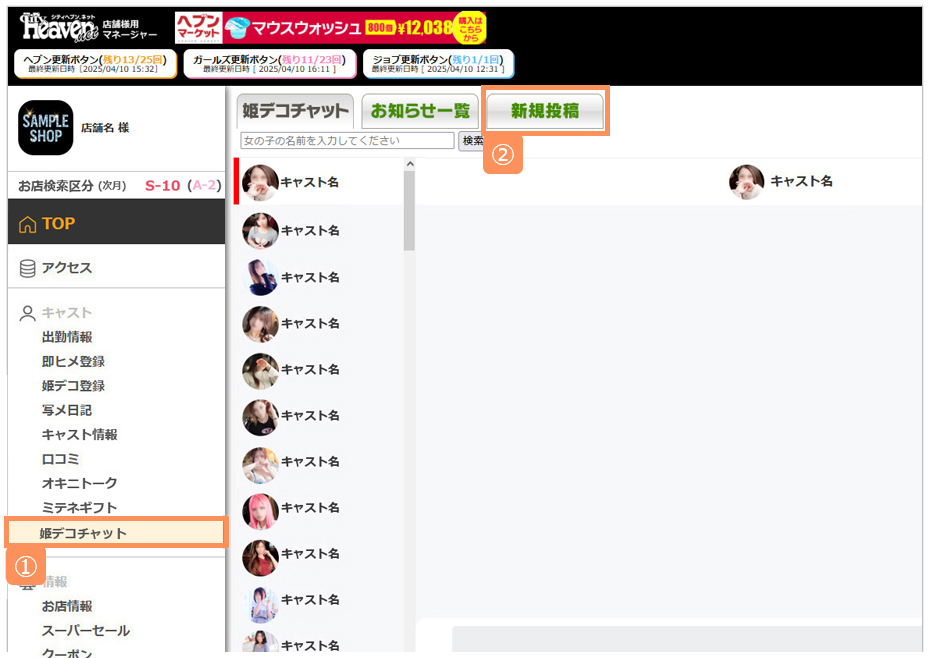Switch to the お知らせ一覧 tab
931x658 pixels.
[420, 112]
